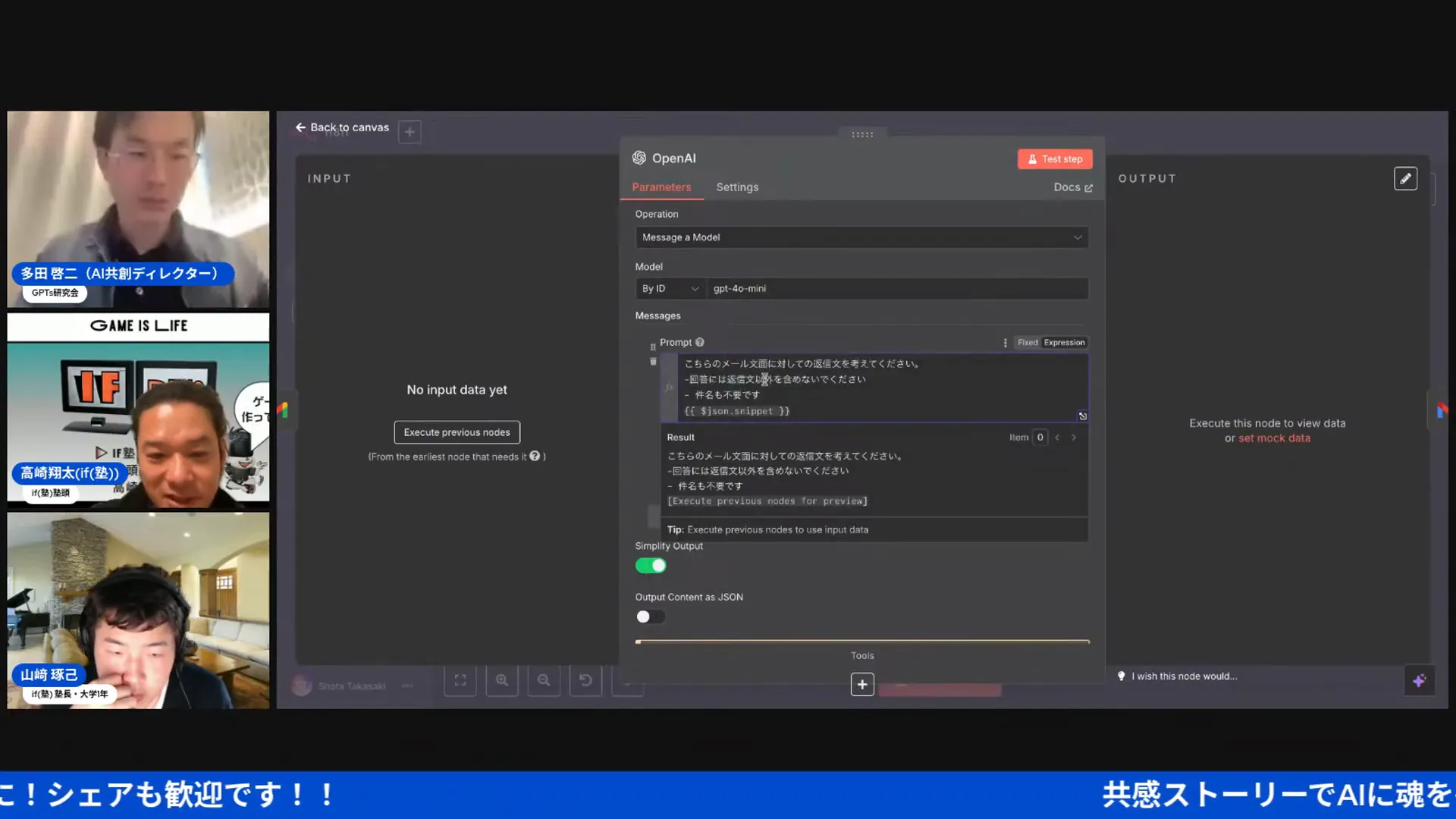Click the Messages section label
The width and height of the screenshot is (1456, 819).
(657, 316)
